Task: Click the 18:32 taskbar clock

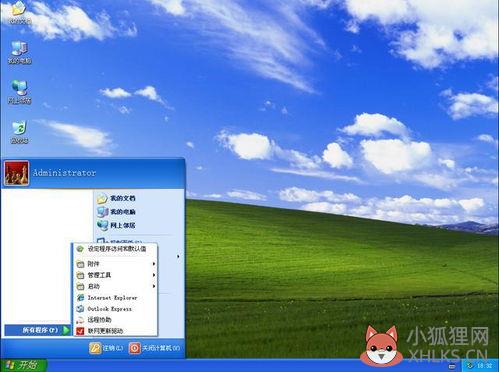Action: tap(485, 366)
